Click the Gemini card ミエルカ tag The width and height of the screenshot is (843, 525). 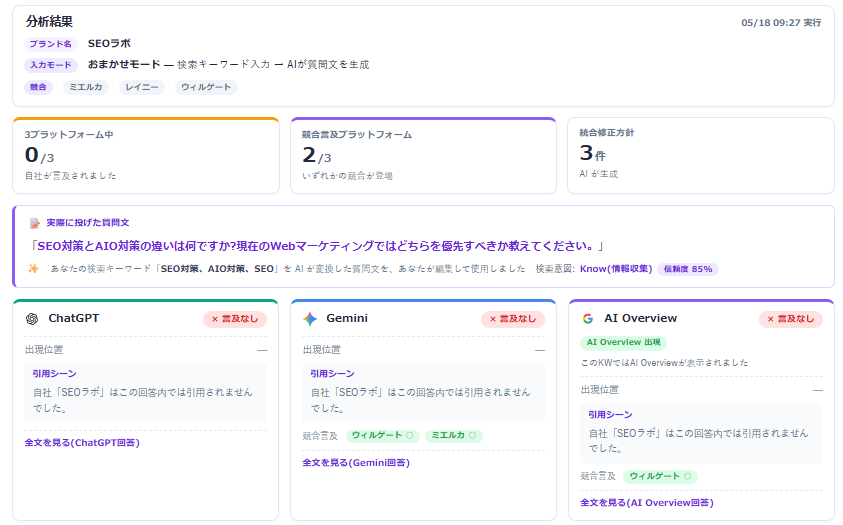[x=454, y=435]
